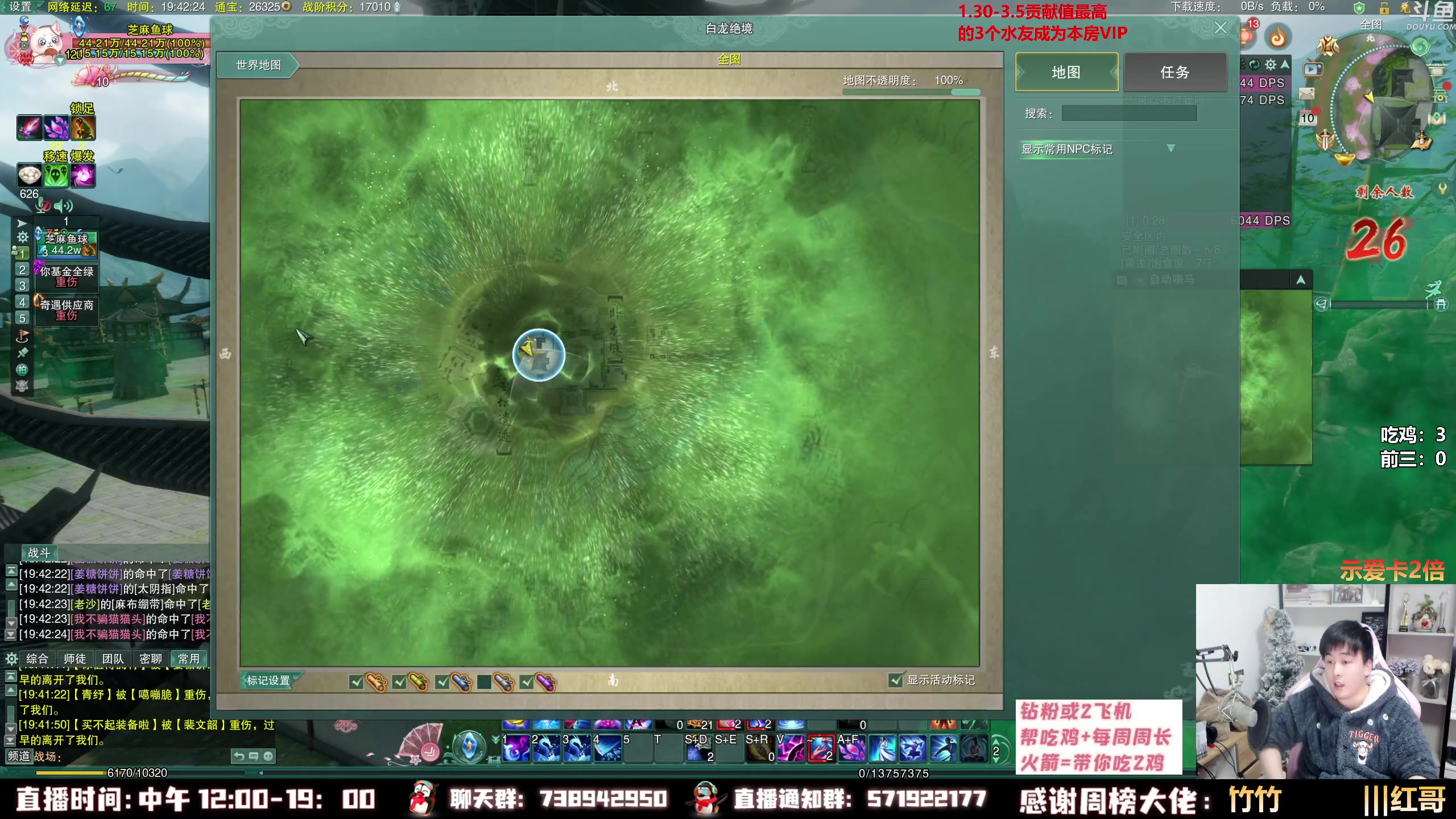The image size is (1456, 819).
Task: Click the pushpin icon in team sidebar
Action: click(x=22, y=353)
